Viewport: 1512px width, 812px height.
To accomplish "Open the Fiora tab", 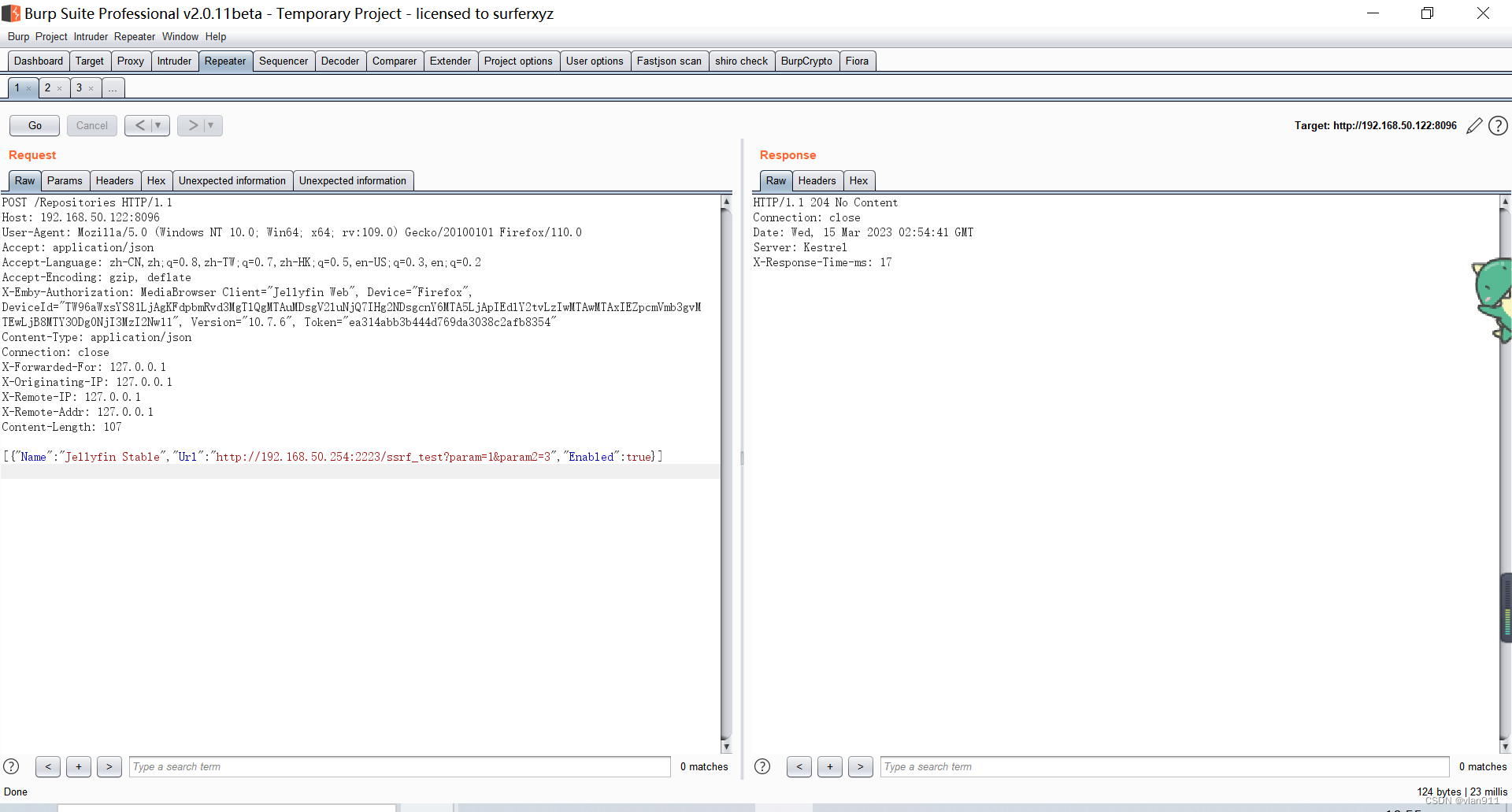I will (857, 61).
